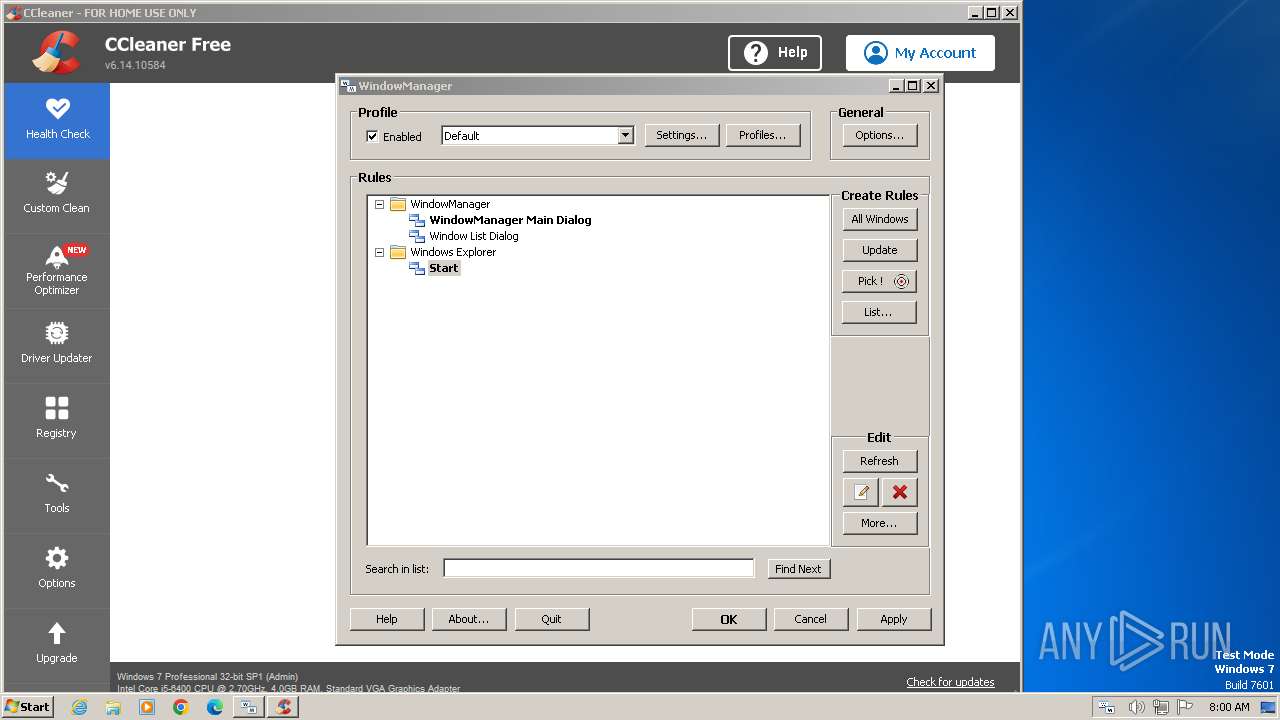The width and height of the screenshot is (1280, 720).
Task: Open Windows Media Player from taskbar
Action: 147,707
